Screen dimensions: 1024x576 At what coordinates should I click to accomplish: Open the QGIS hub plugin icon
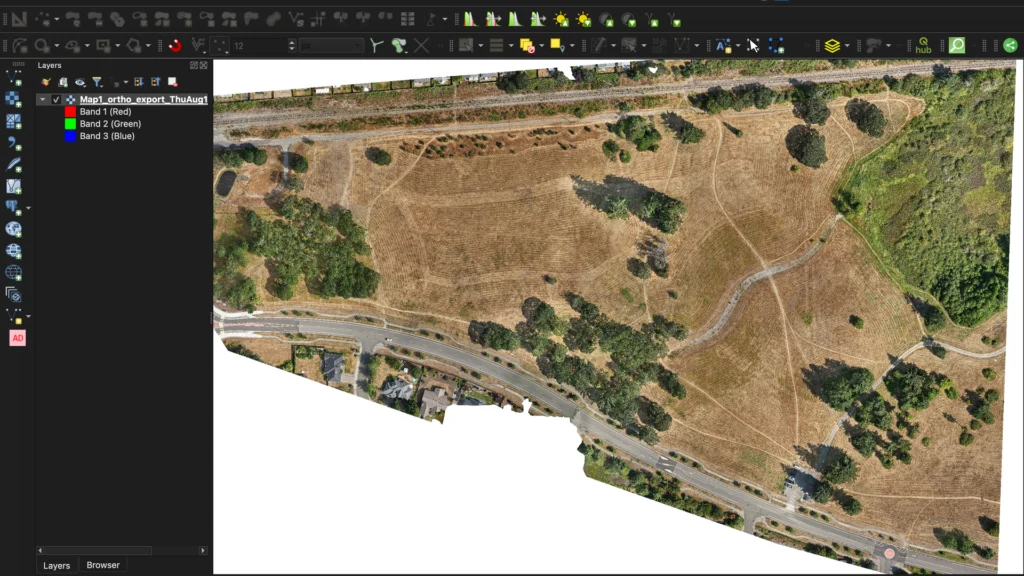(923, 45)
